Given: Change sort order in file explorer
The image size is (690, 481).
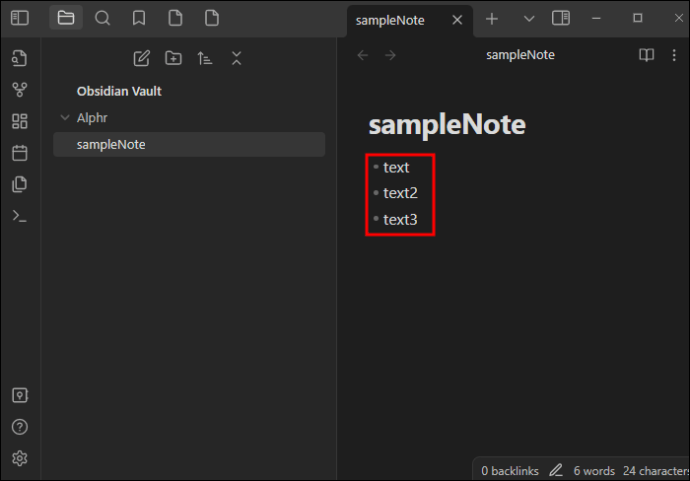Looking at the screenshot, I should tap(205, 58).
